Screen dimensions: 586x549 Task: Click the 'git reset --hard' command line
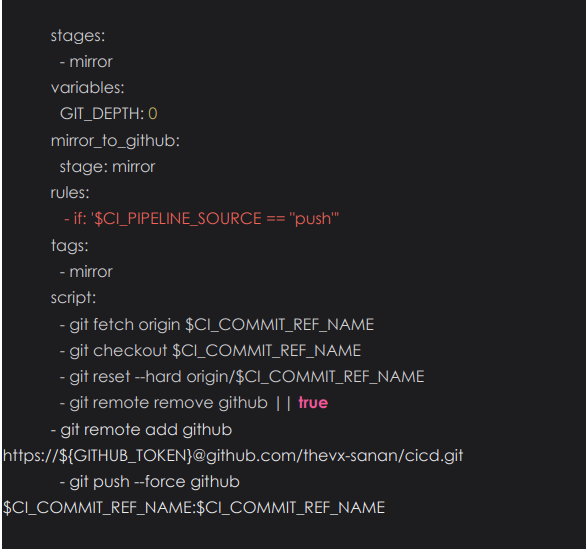tap(242, 377)
